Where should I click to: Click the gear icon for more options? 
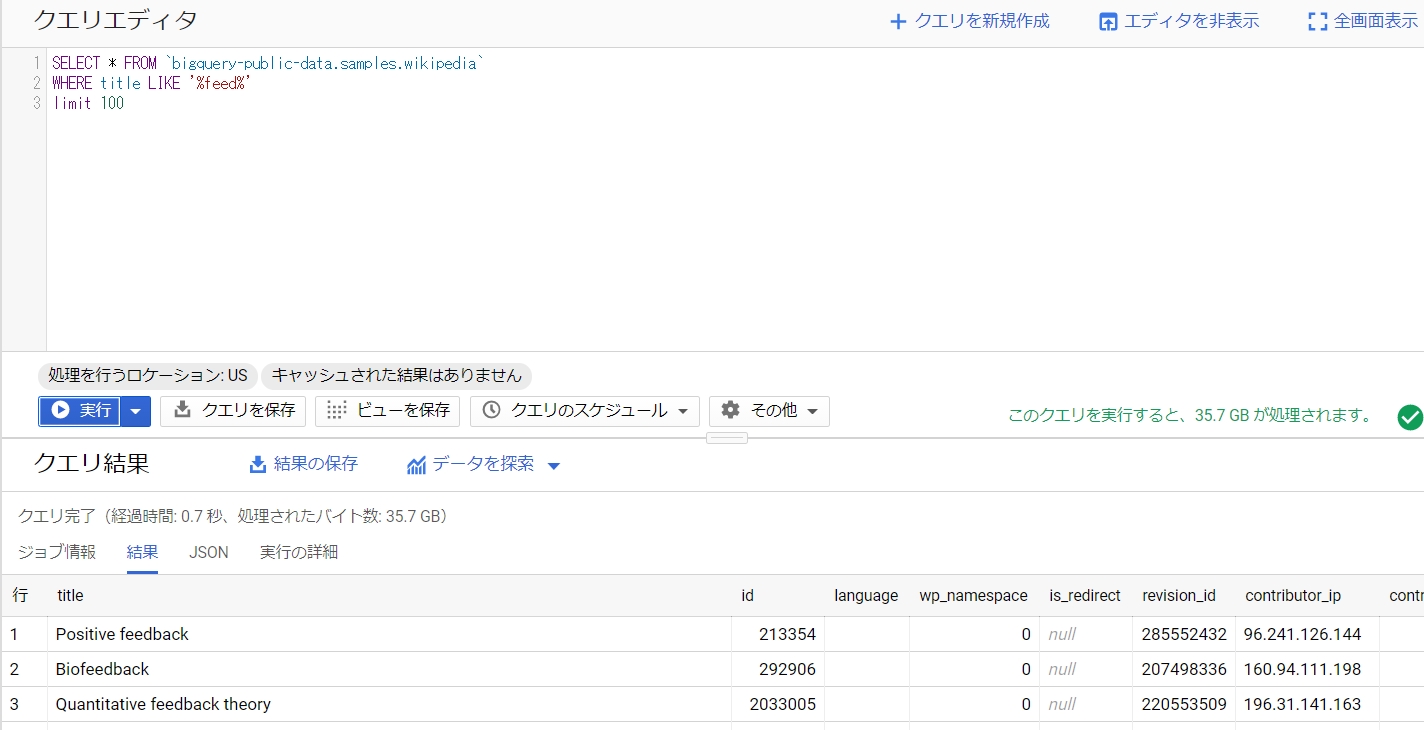[x=731, y=410]
